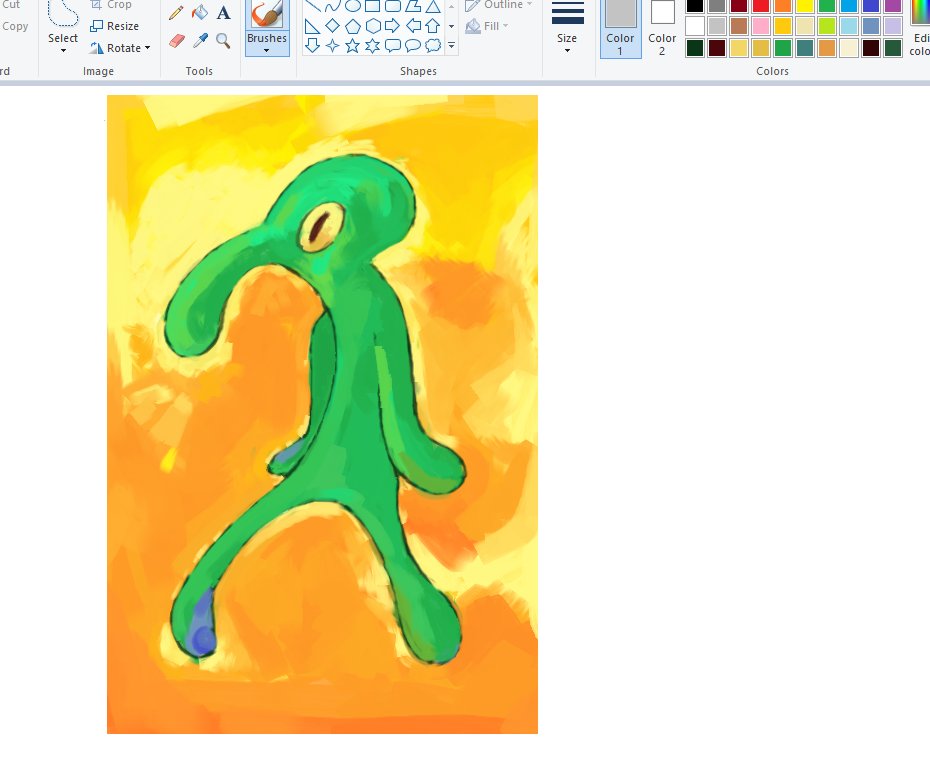Choose the up arrow shape
Image resolution: width=930 pixels, height=765 pixels.
[433, 26]
